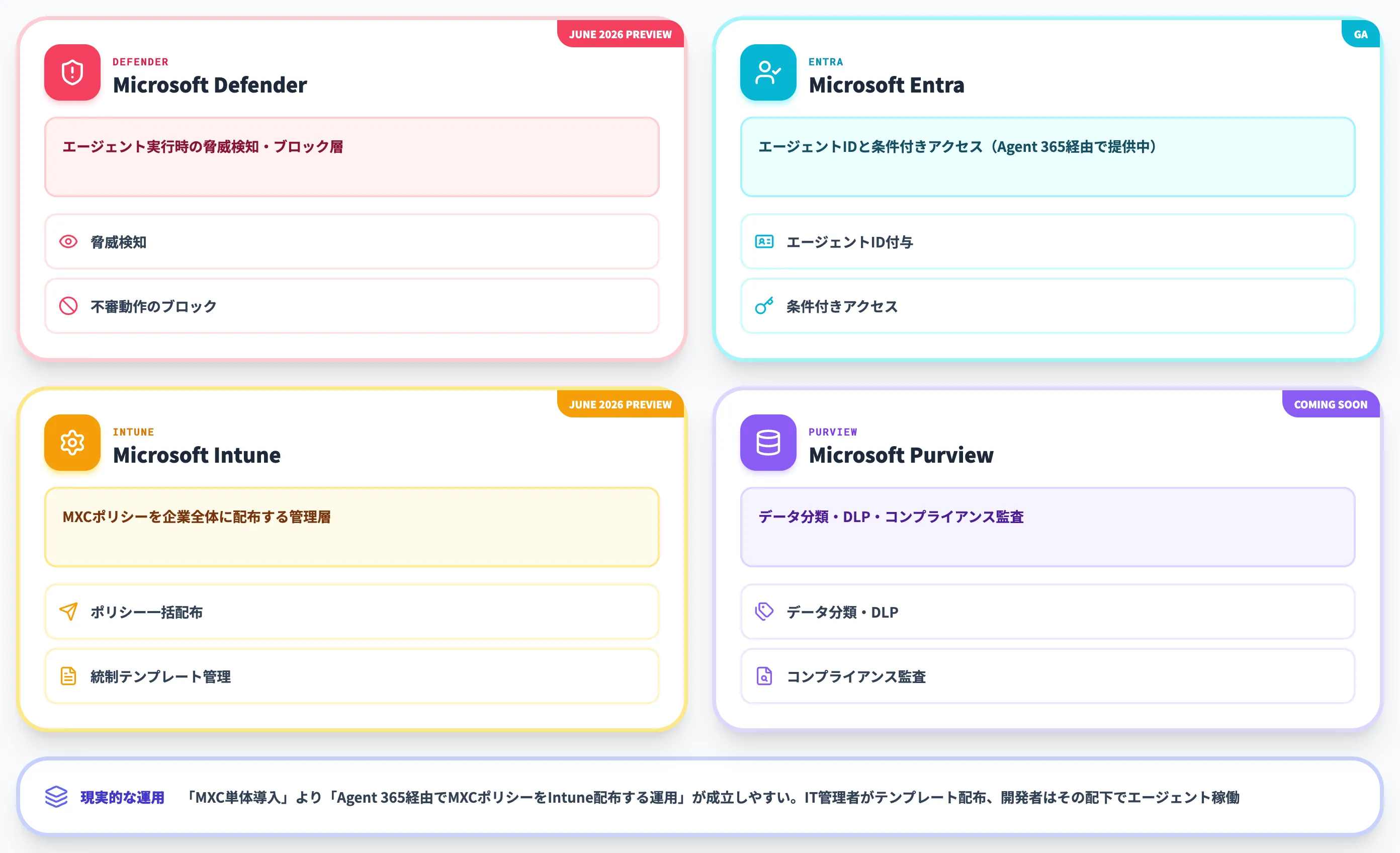
Task: Click the small ENTRA label
Action: tap(826, 61)
